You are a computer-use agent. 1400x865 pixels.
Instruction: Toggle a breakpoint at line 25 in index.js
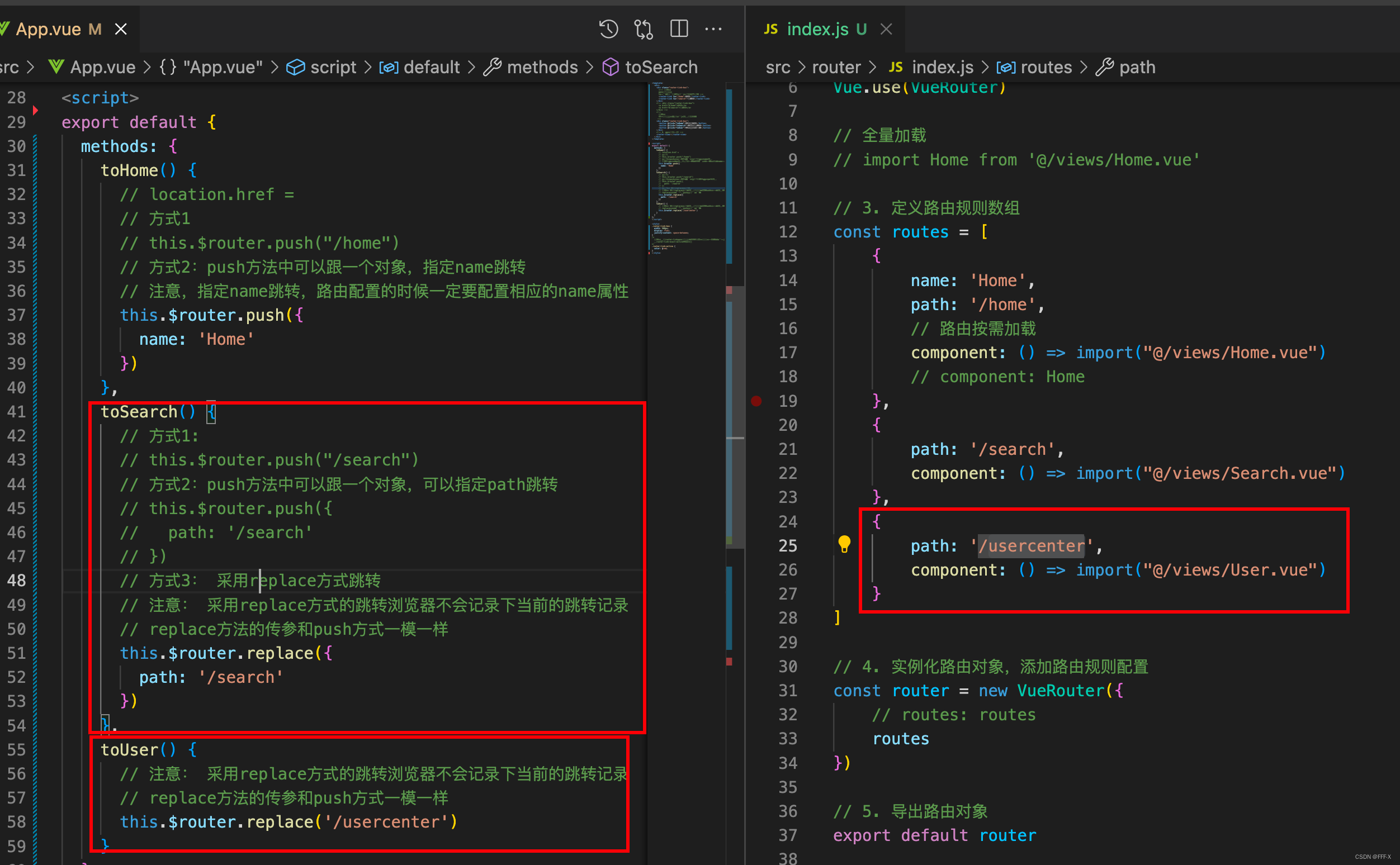tap(756, 546)
